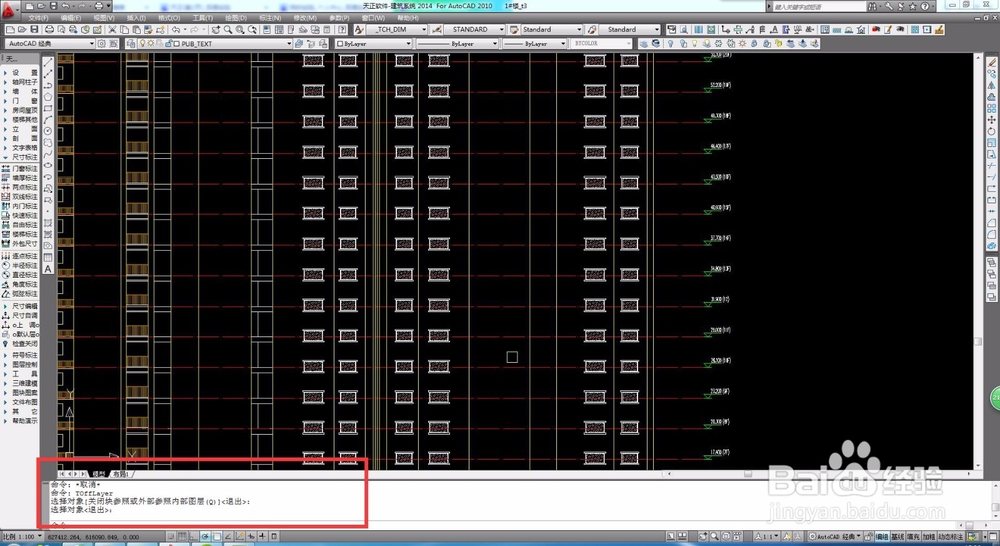Open the BYCOLOR plot style dropdown
This screenshot has width=1000, height=546.
coord(628,43)
